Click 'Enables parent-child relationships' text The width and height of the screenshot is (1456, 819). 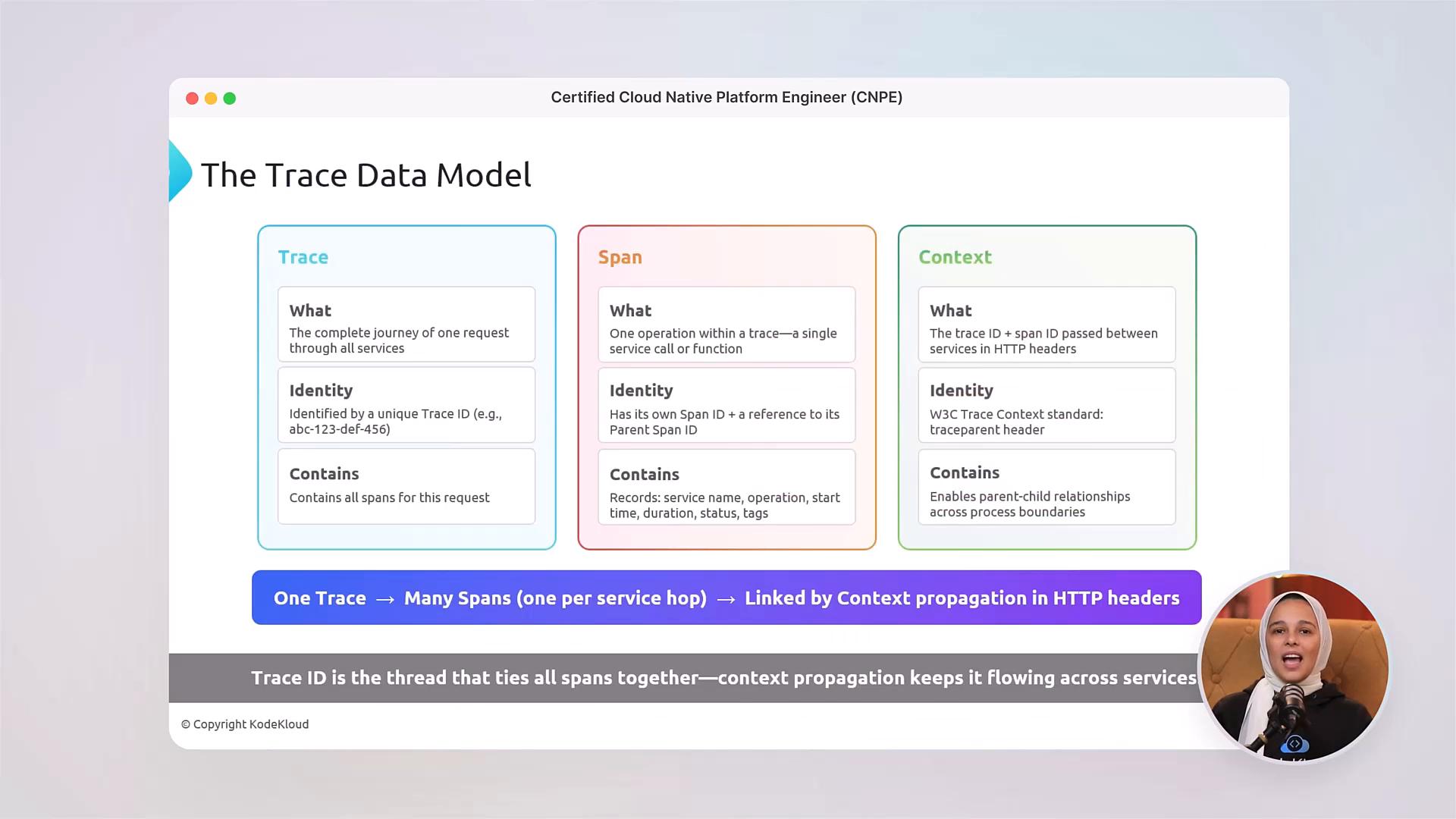point(1030,497)
